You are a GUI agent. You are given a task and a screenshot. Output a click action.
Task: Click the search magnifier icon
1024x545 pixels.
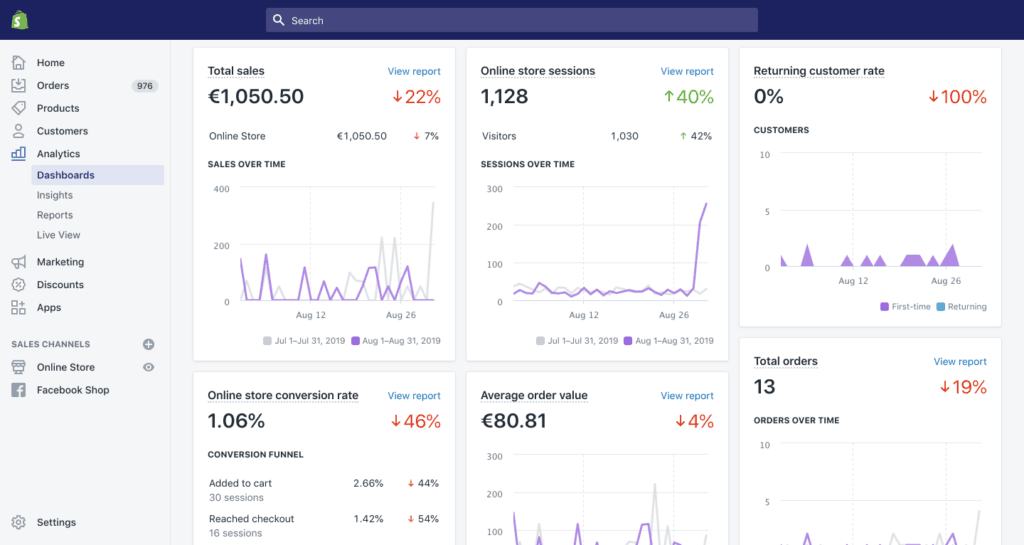pos(278,20)
